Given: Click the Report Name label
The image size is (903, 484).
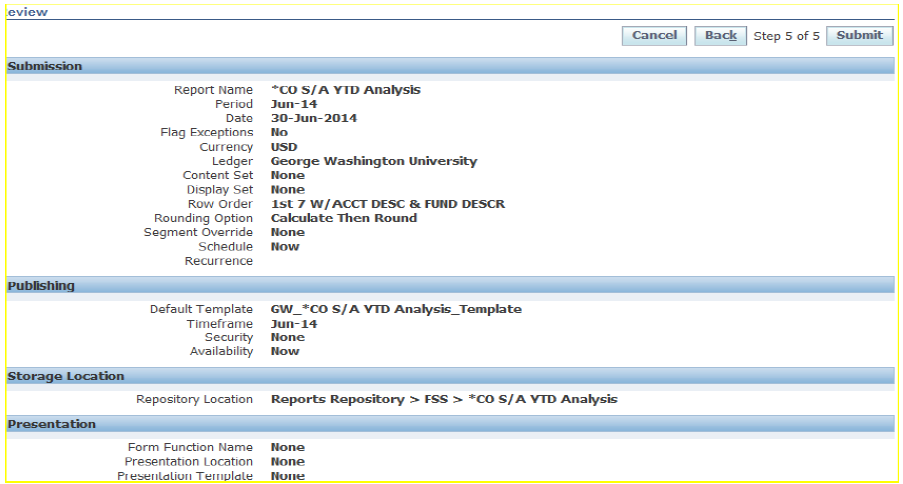Looking at the screenshot, I should pos(213,90).
